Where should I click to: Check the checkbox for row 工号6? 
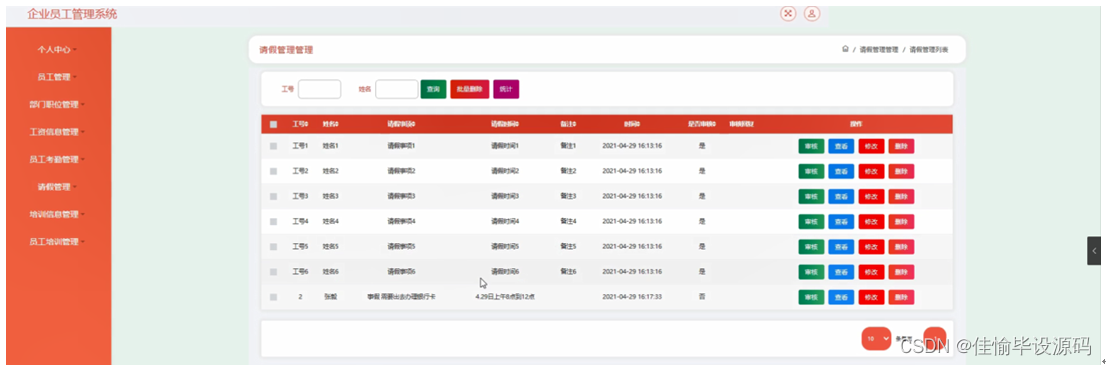tap(273, 272)
